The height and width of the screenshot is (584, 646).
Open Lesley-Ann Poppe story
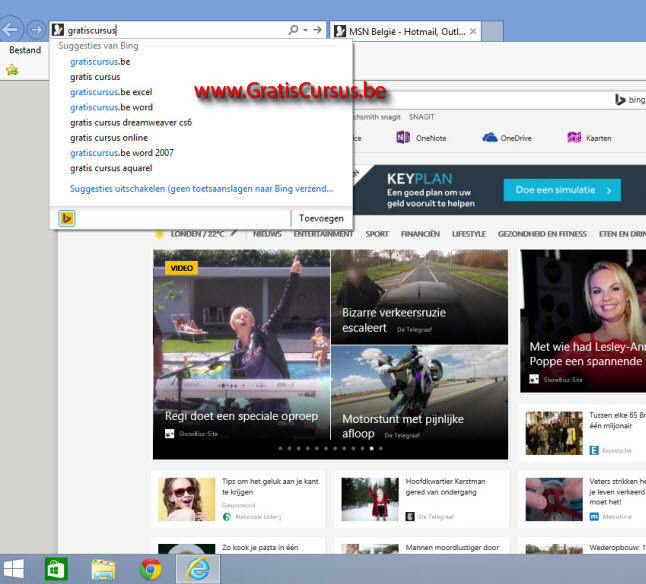click(583, 321)
